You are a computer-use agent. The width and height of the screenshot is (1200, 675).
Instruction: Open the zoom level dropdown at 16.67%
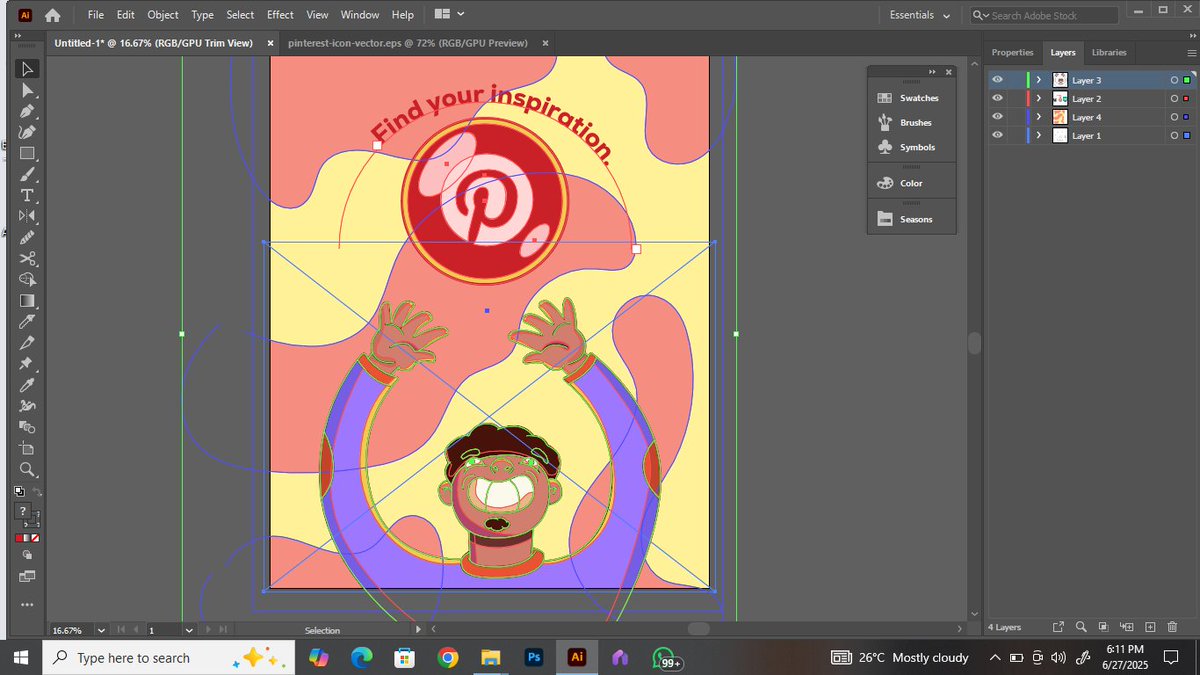[101, 630]
